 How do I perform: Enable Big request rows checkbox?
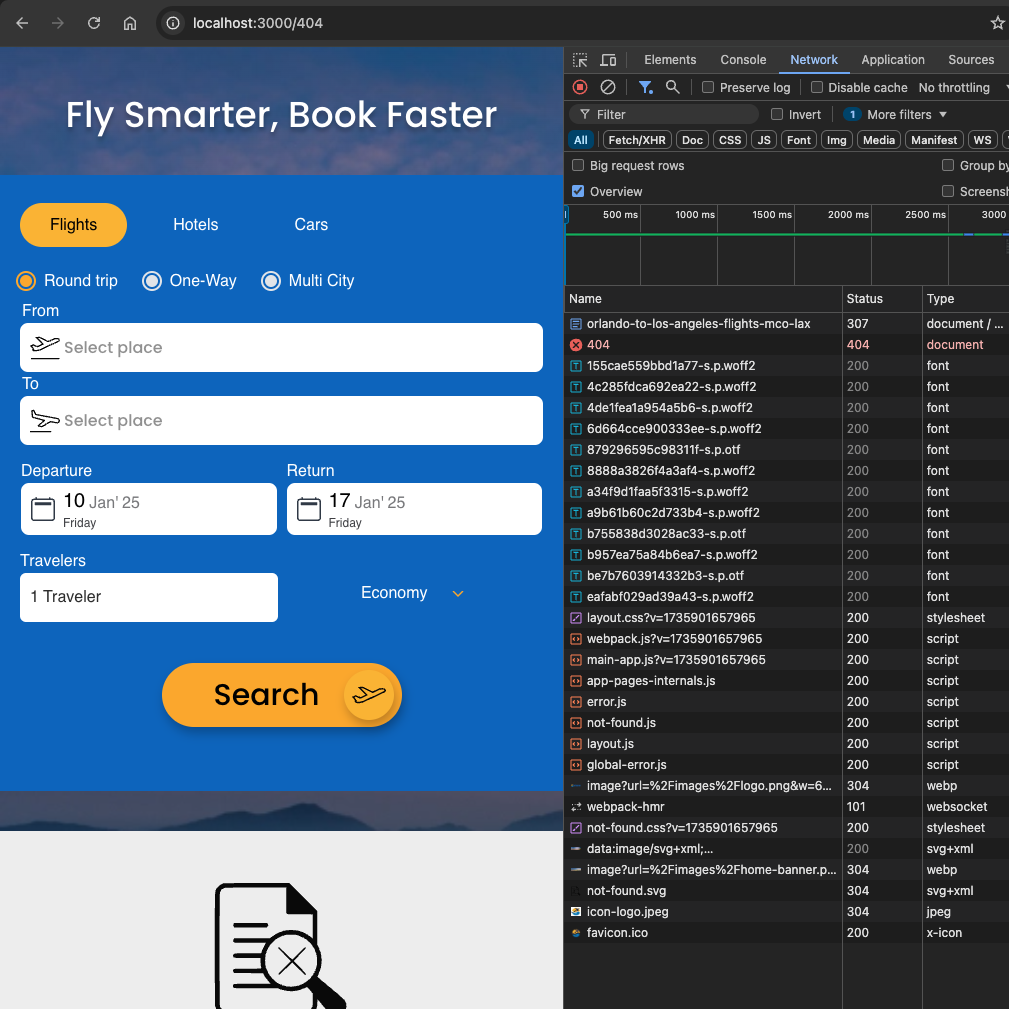(578, 165)
